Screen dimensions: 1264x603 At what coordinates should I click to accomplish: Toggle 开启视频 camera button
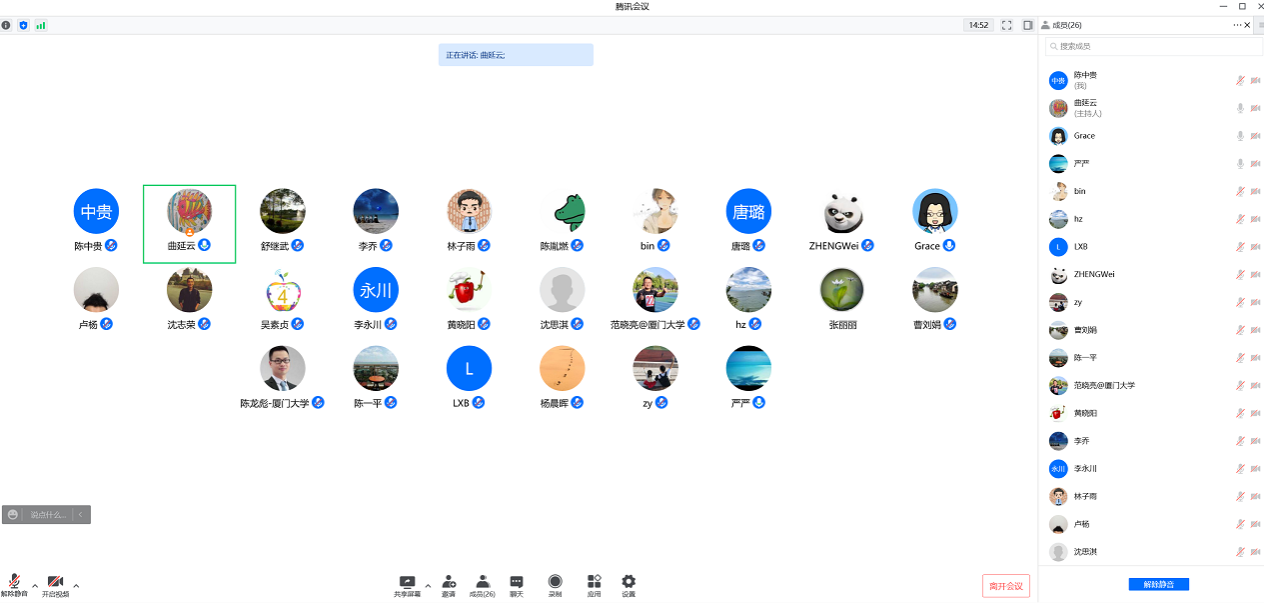coord(55,585)
